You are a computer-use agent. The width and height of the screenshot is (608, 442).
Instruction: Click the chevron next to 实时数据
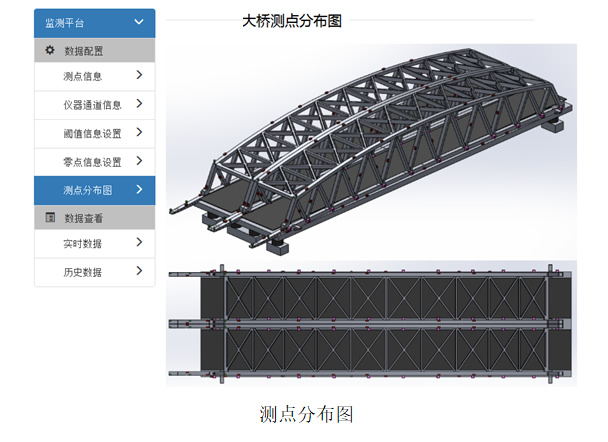[140, 242]
